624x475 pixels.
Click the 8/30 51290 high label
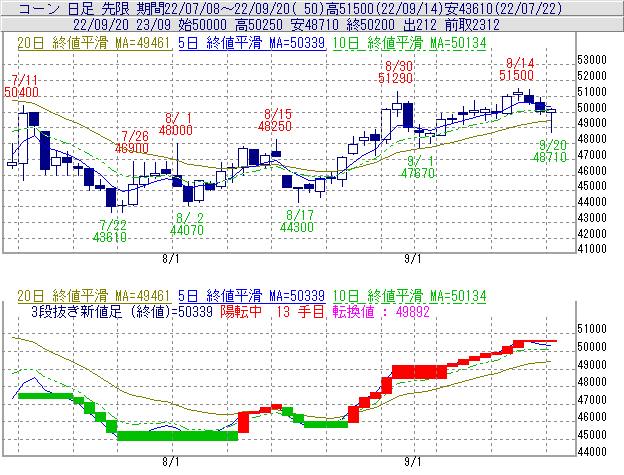(396, 72)
